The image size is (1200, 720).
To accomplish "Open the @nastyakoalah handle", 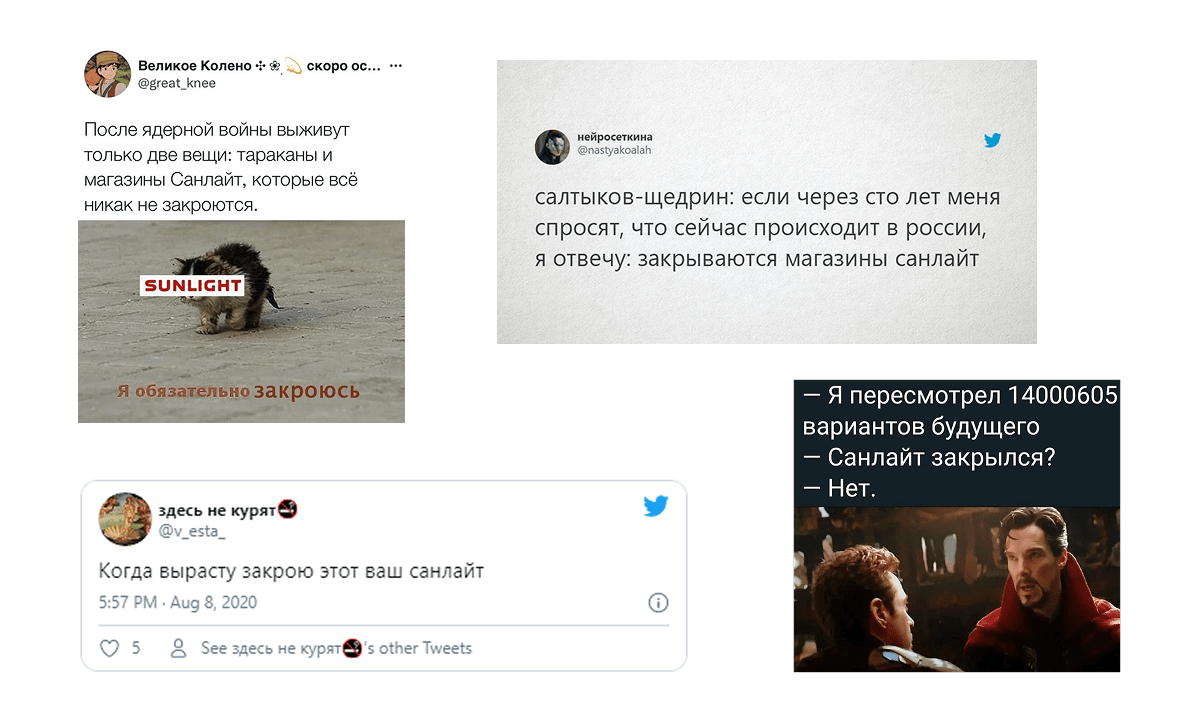I will point(614,150).
